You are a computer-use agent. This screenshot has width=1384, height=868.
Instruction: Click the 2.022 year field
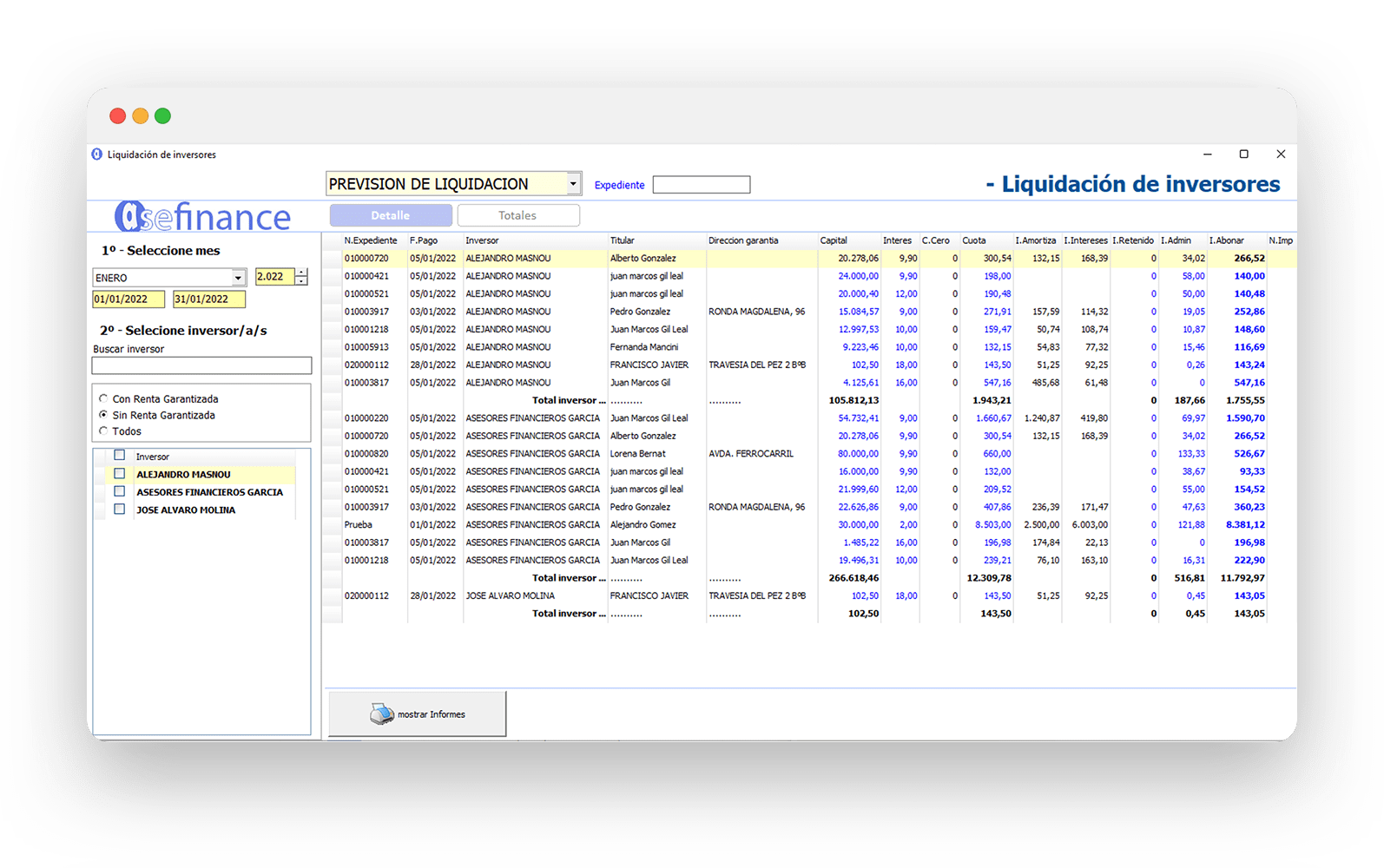tap(275, 277)
